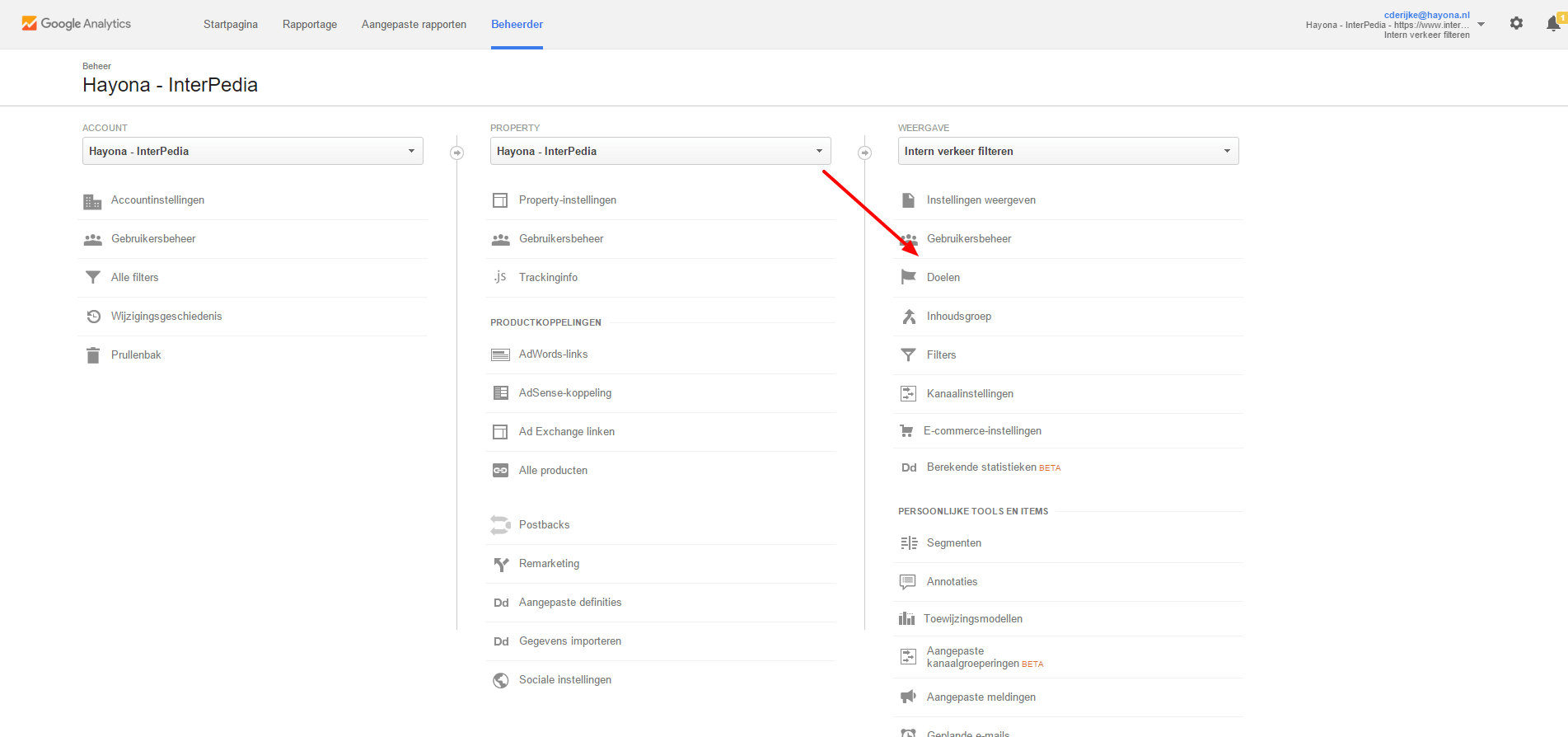Open Alle filters link

(134, 278)
